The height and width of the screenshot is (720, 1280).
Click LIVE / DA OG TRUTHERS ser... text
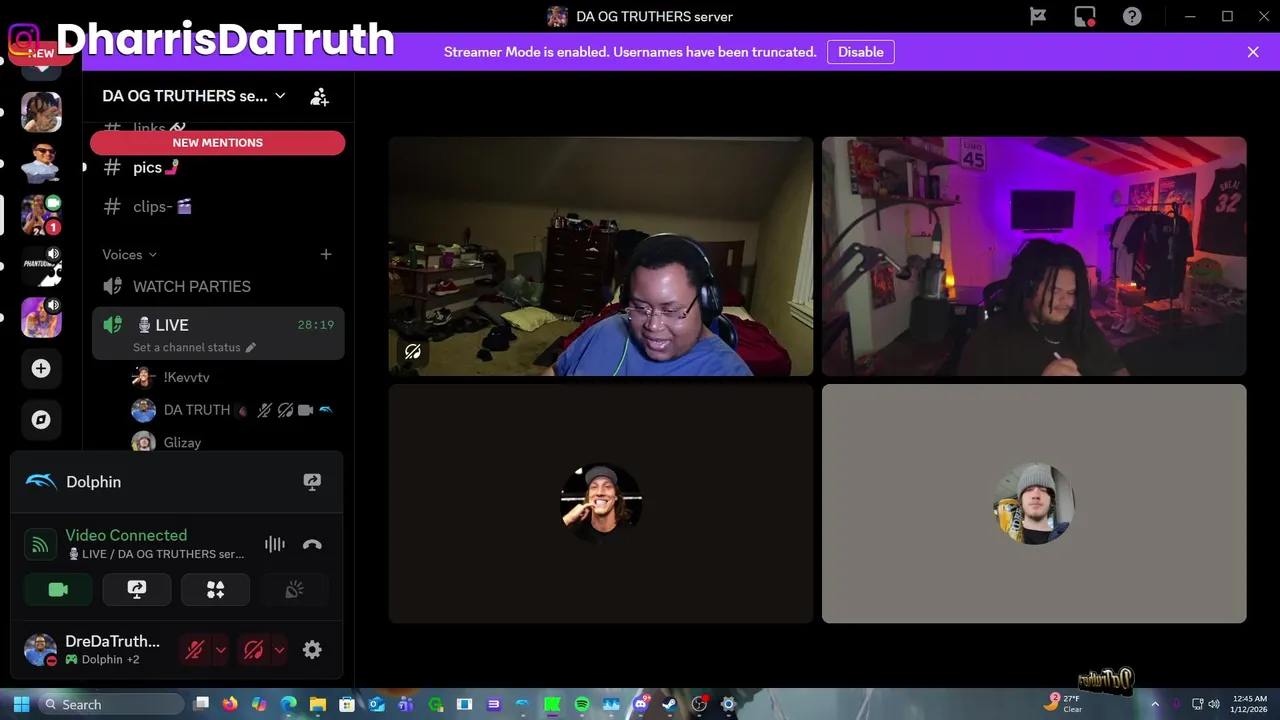155,554
